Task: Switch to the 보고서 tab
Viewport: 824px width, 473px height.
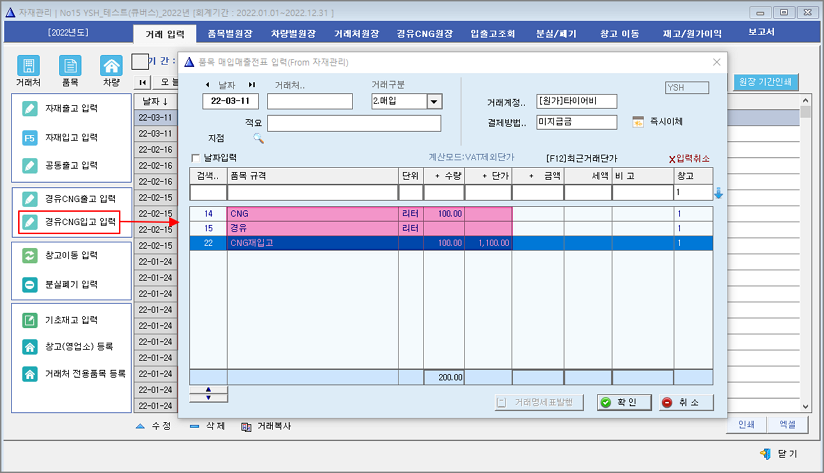Action: [761, 32]
